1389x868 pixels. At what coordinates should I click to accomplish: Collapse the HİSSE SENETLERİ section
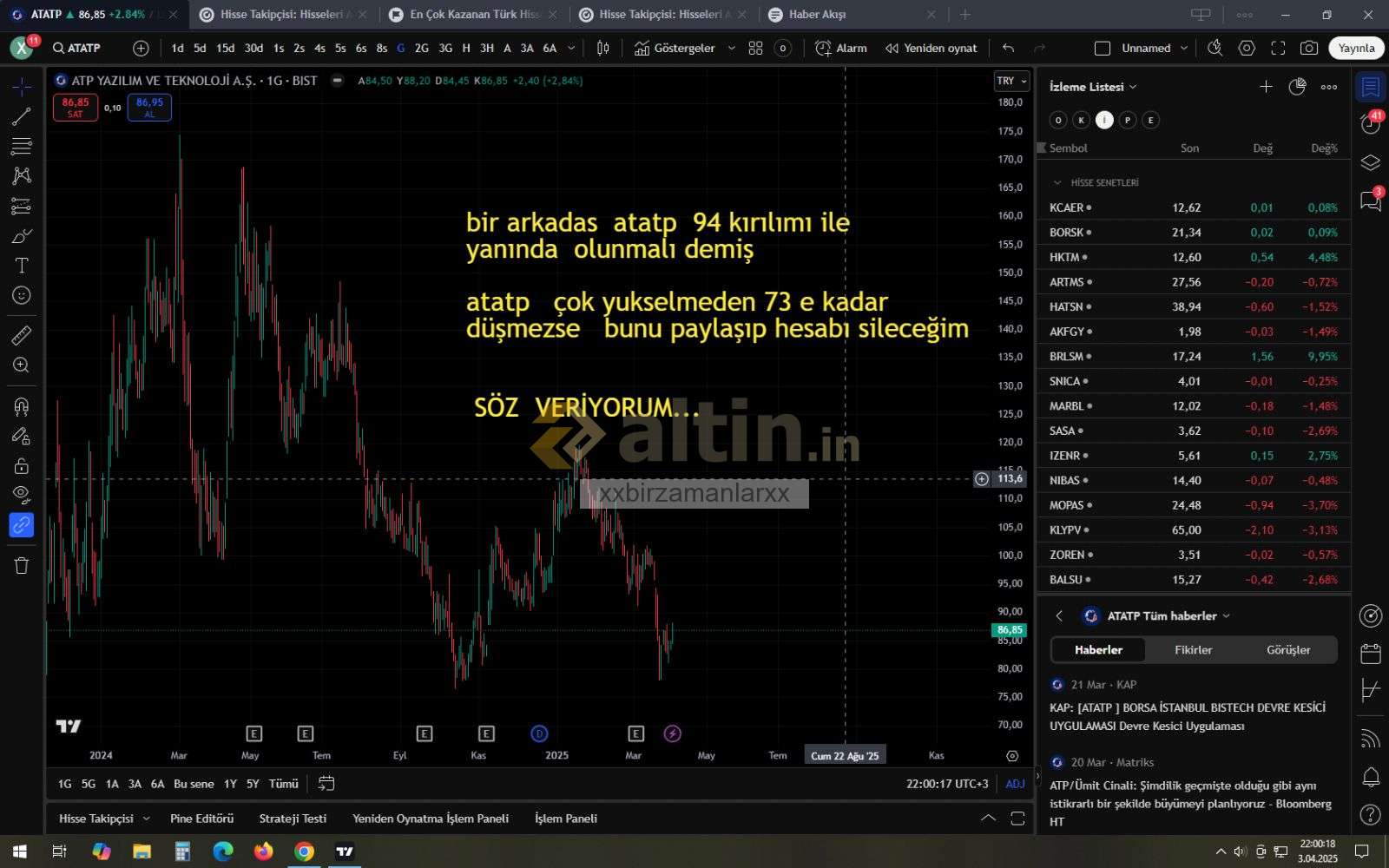pos(1057,183)
